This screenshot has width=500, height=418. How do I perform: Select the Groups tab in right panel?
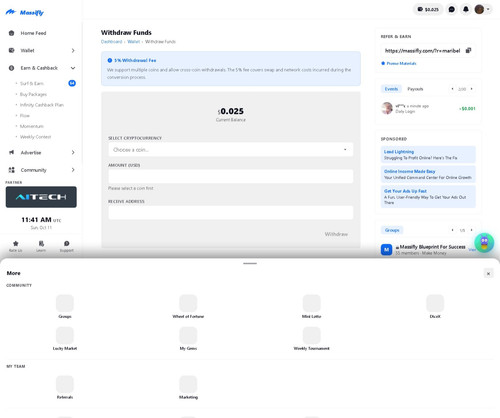coord(392,230)
